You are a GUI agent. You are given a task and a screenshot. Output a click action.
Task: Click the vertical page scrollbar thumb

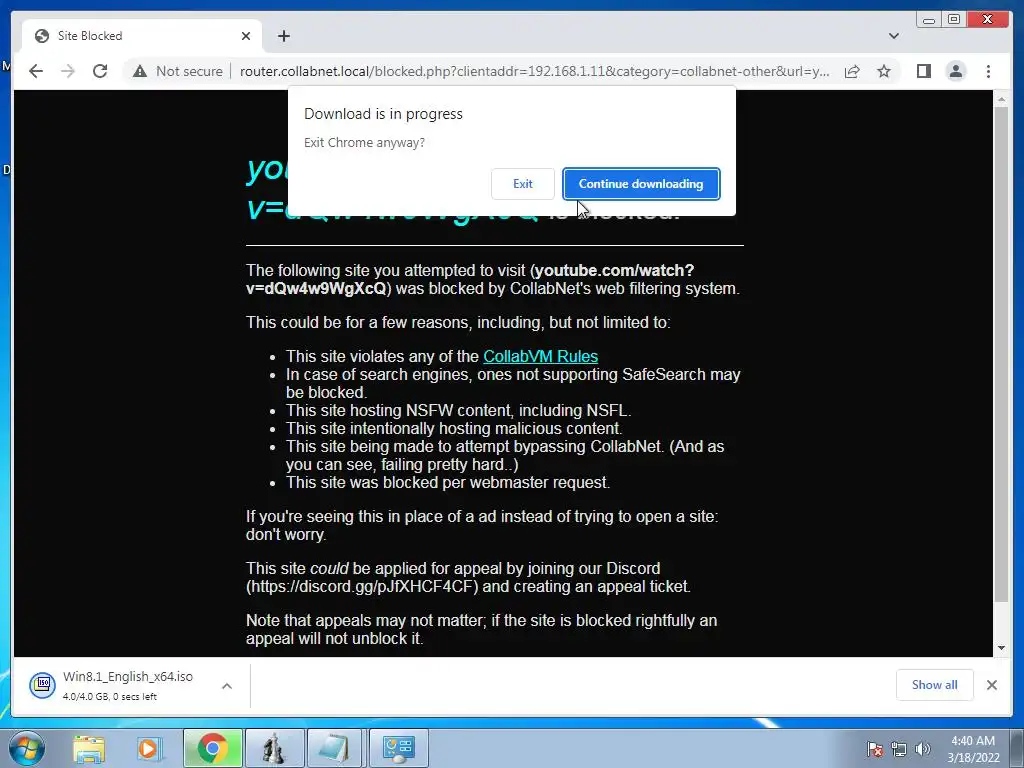(x=1001, y=354)
